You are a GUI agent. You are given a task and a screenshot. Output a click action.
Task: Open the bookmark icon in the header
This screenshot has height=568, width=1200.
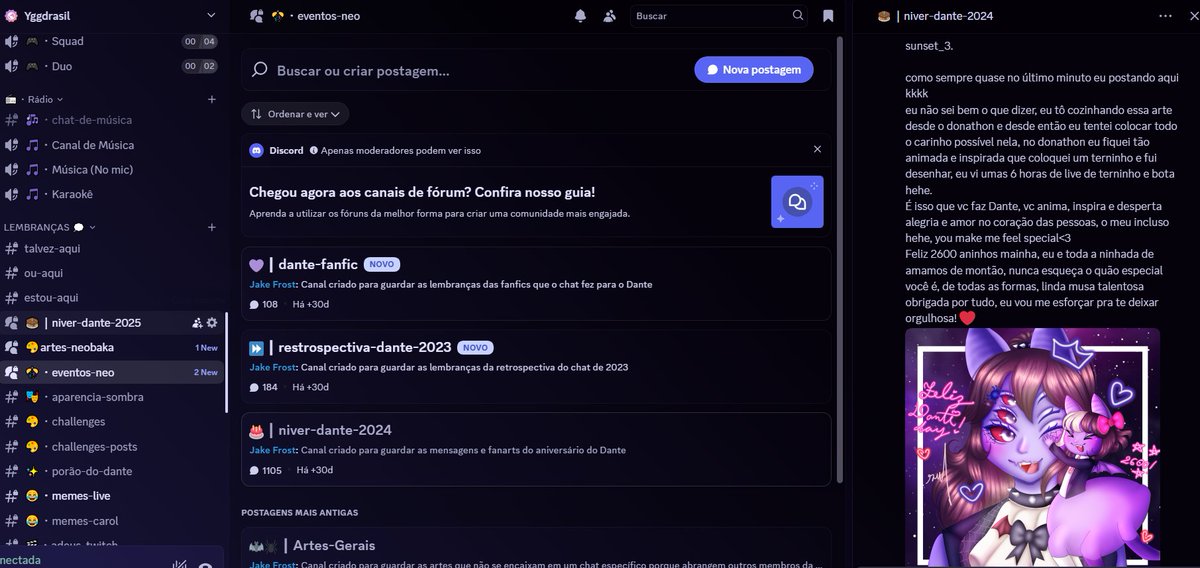(x=828, y=16)
